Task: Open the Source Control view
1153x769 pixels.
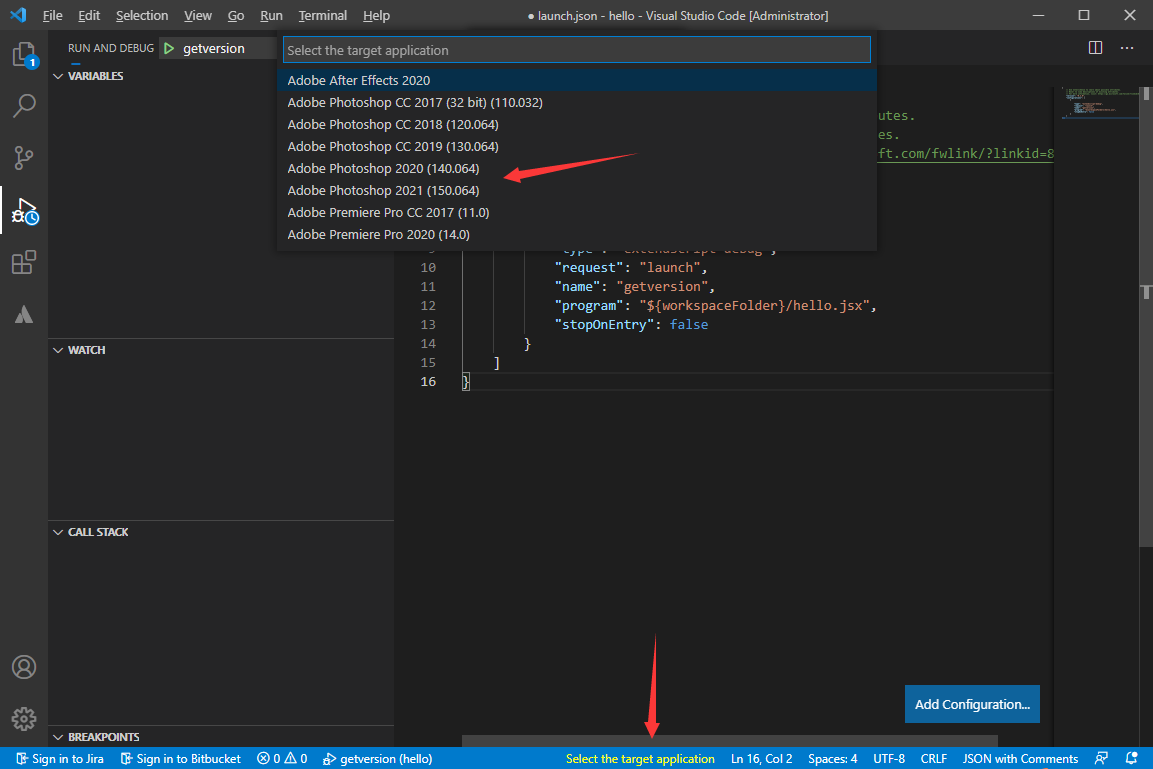Action: [24, 158]
